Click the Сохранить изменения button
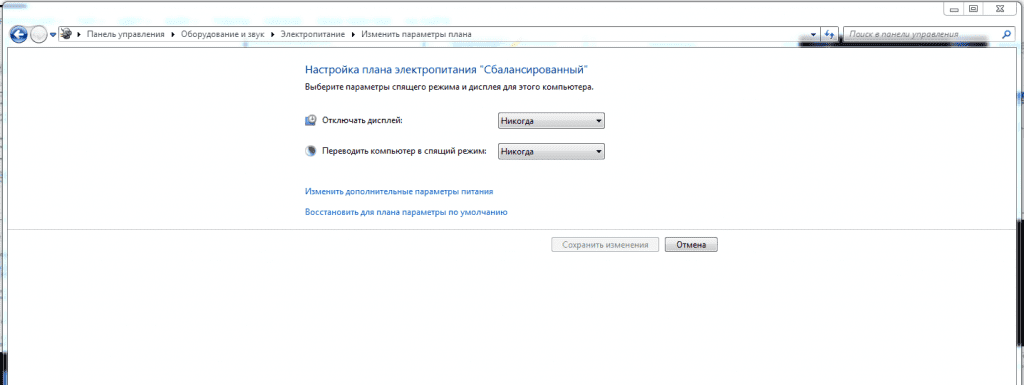The image size is (1024, 385). 605,245
